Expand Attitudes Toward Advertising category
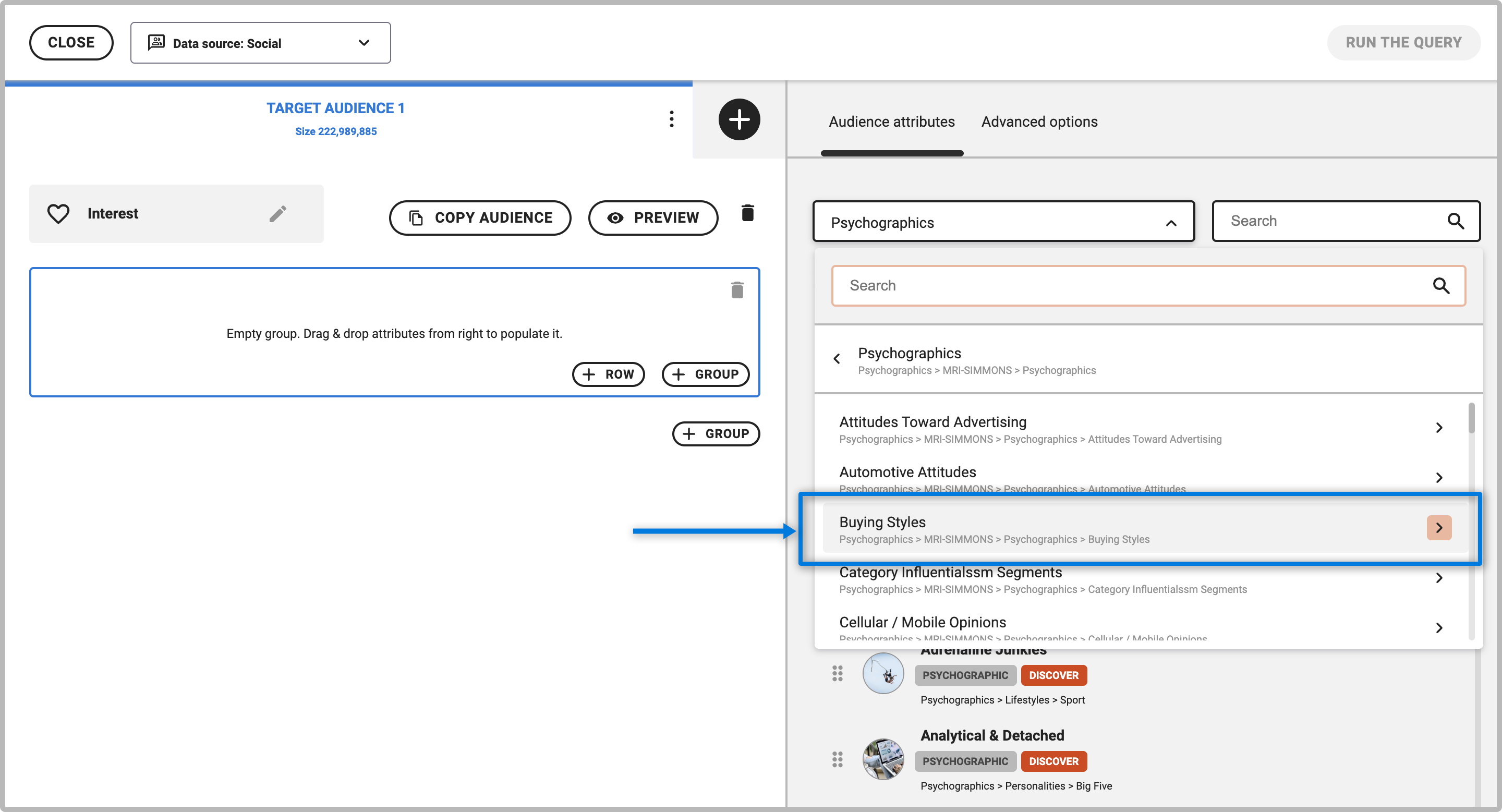This screenshot has height=812, width=1502. [x=1438, y=428]
